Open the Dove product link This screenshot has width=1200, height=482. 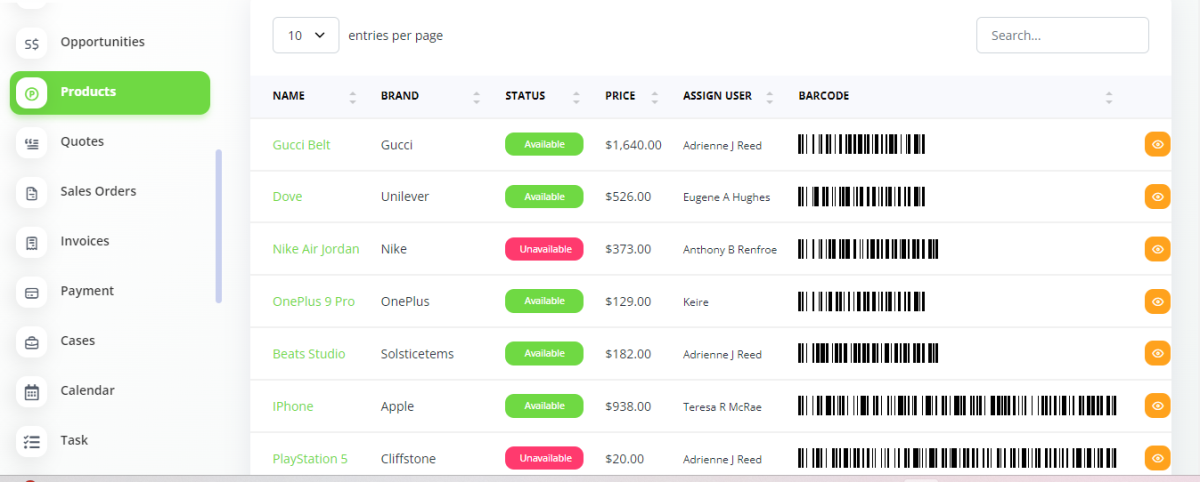tap(287, 197)
